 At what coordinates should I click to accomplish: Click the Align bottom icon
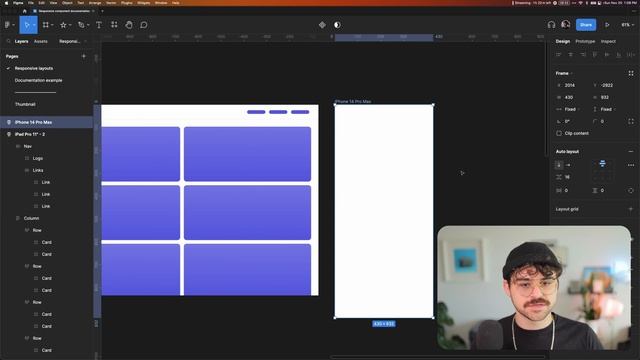pyautogui.click(x=619, y=54)
